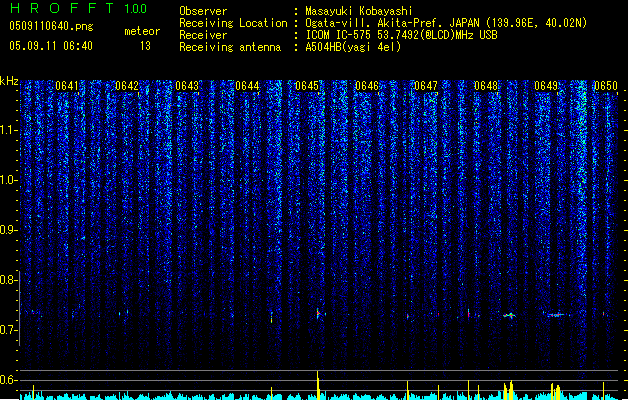The height and width of the screenshot is (400, 629).
Task: Click the Observer name Masayuki Kobayashi
Action: point(359,11)
